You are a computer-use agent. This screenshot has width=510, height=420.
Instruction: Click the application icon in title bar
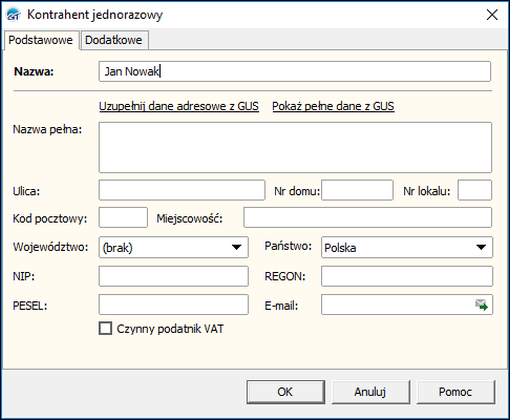(x=14, y=15)
